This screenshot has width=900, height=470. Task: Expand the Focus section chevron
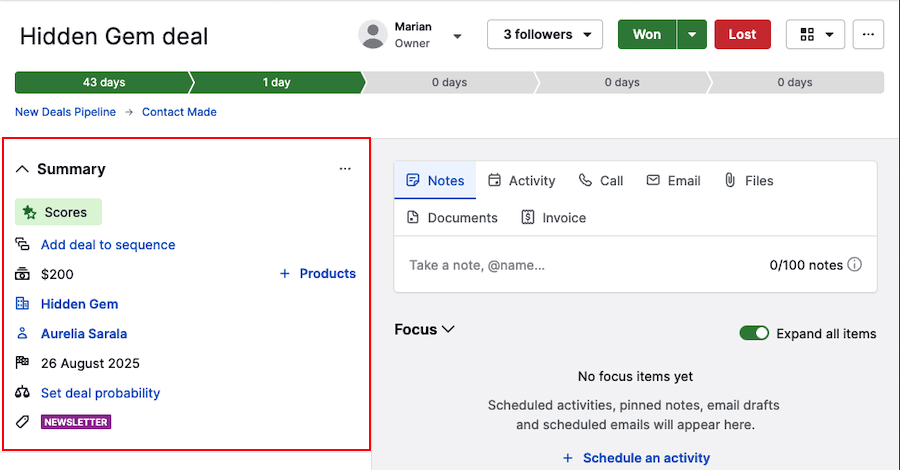pos(449,329)
